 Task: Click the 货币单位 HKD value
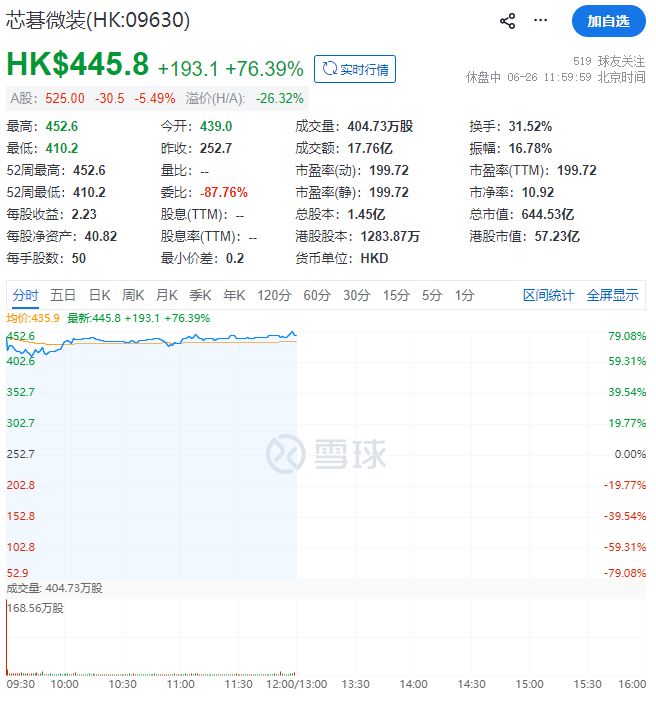tap(374, 259)
